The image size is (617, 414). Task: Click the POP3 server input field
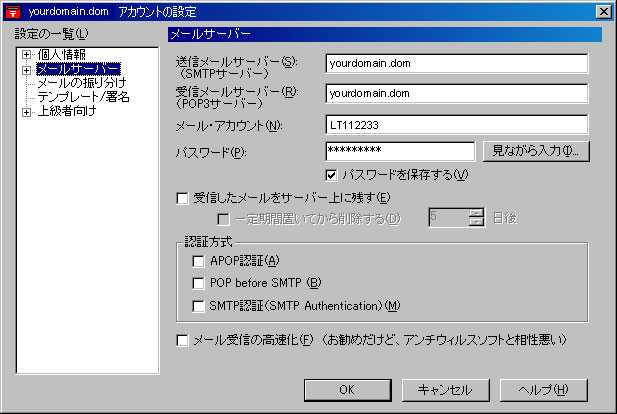(456, 94)
